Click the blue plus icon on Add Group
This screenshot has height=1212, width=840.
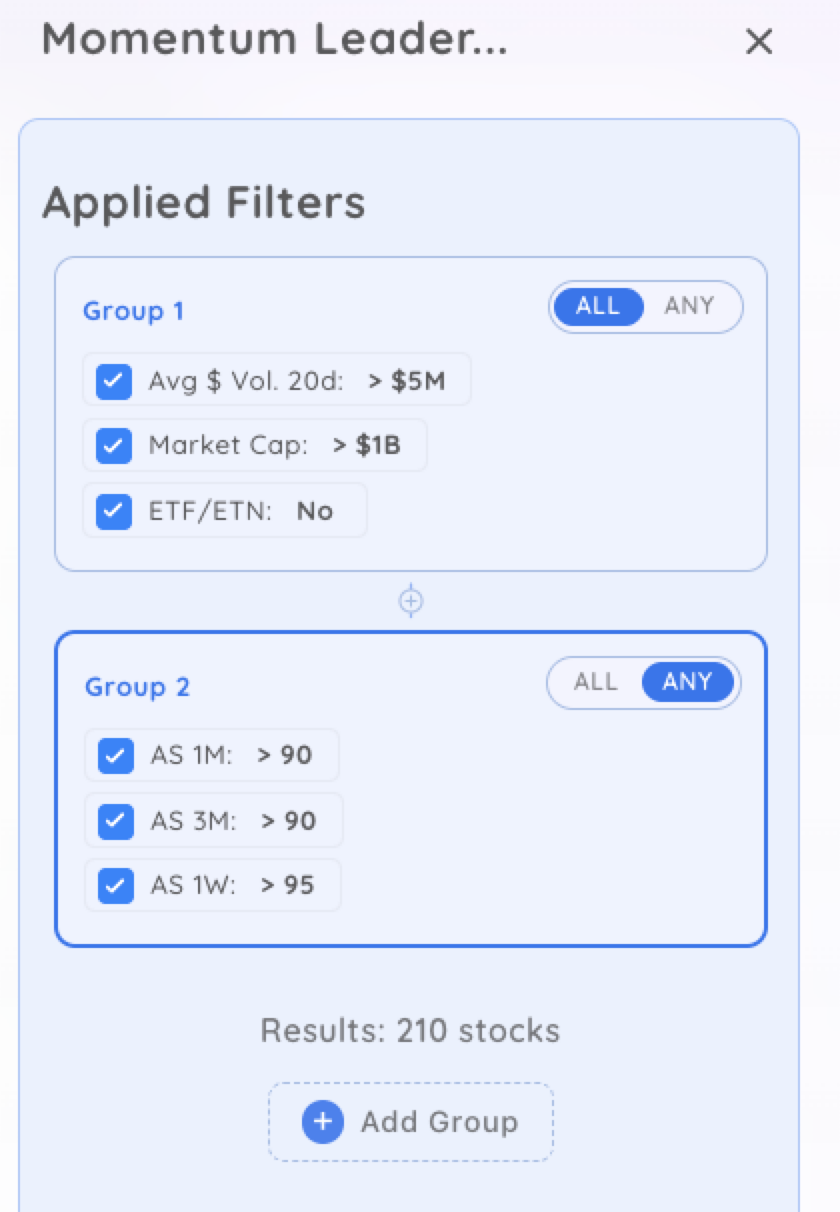pyautogui.click(x=322, y=1122)
